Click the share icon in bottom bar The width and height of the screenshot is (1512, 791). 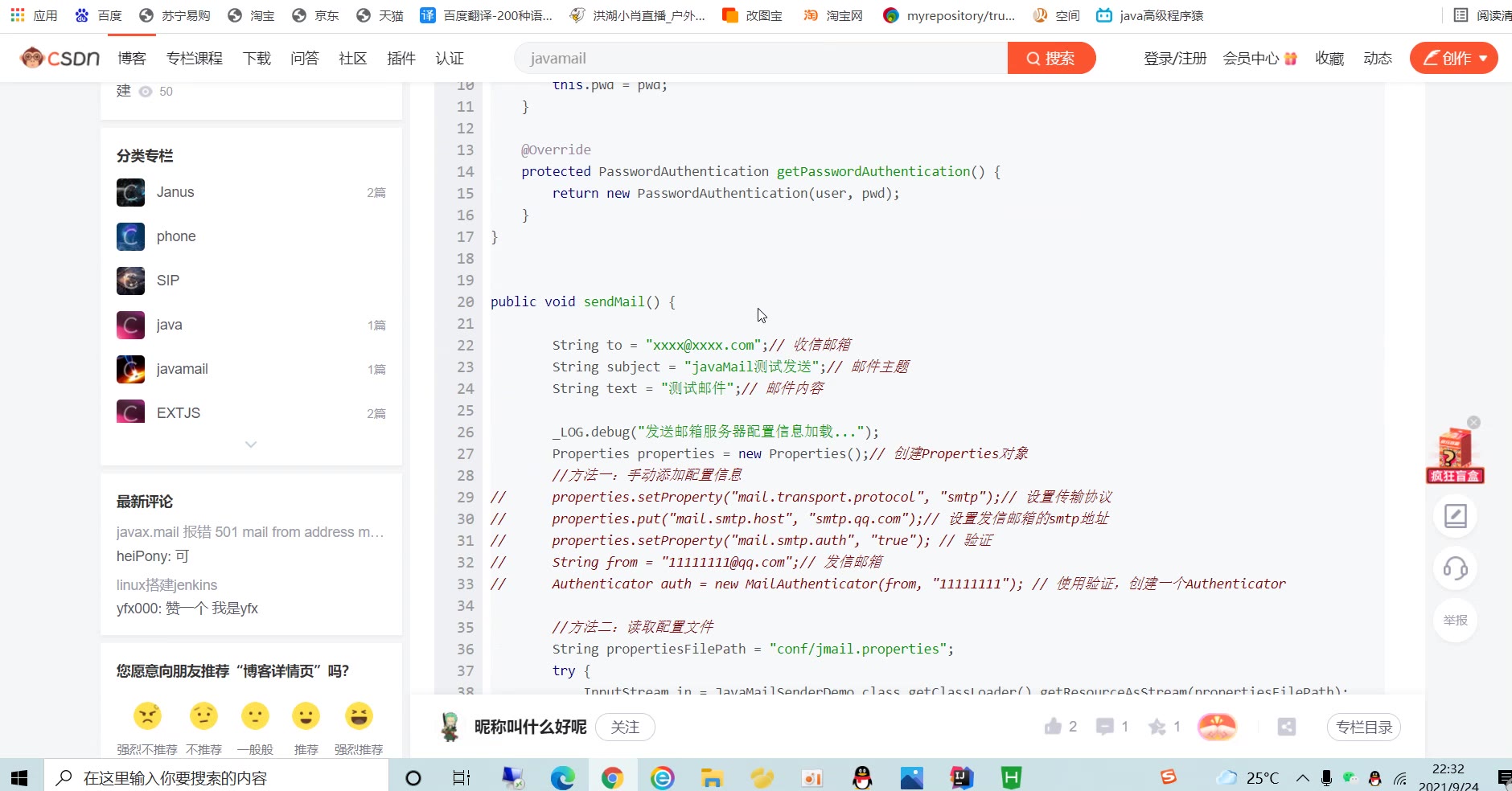1287,727
